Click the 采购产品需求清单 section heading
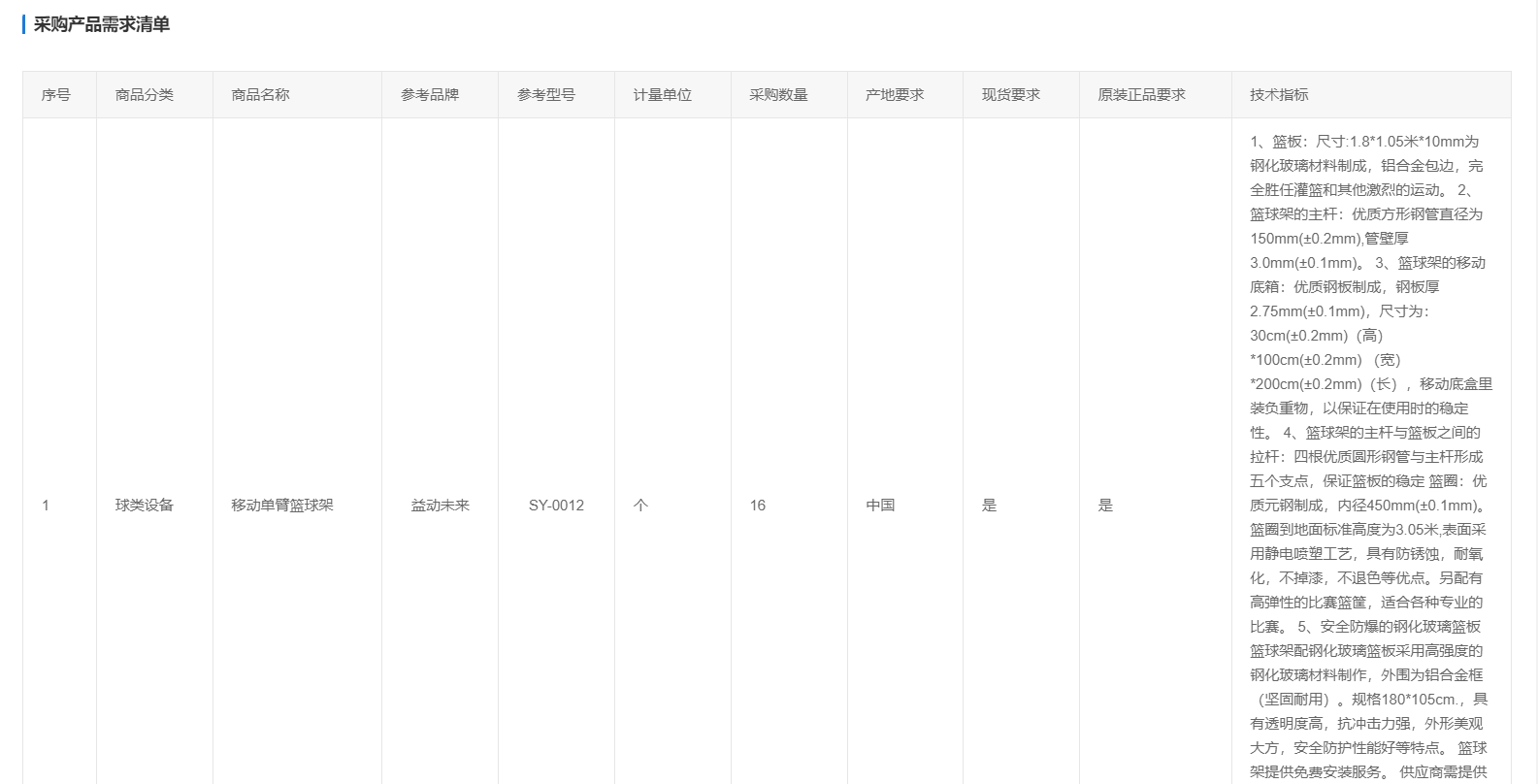This screenshot has height=784, width=1538. (101, 24)
